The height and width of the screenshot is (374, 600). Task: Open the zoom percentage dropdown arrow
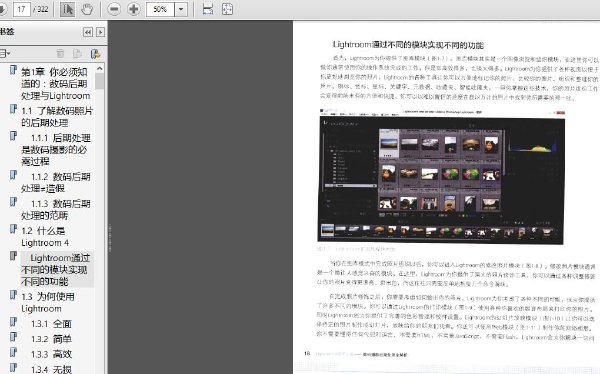click(x=181, y=9)
